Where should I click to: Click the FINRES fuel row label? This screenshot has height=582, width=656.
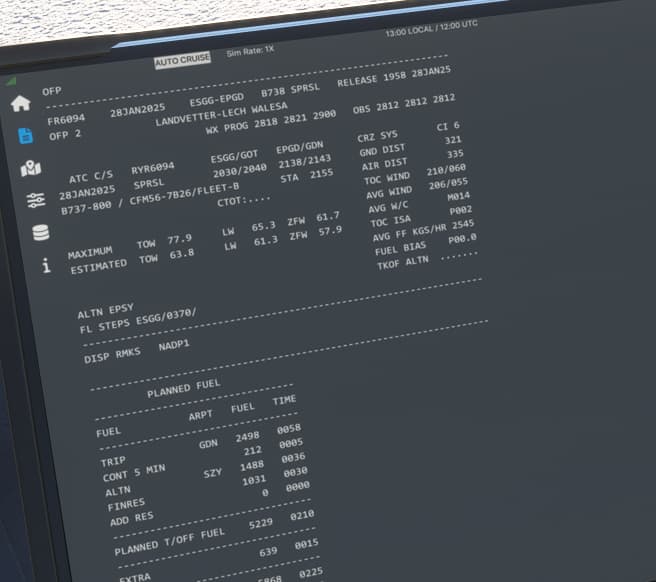pos(126,505)
